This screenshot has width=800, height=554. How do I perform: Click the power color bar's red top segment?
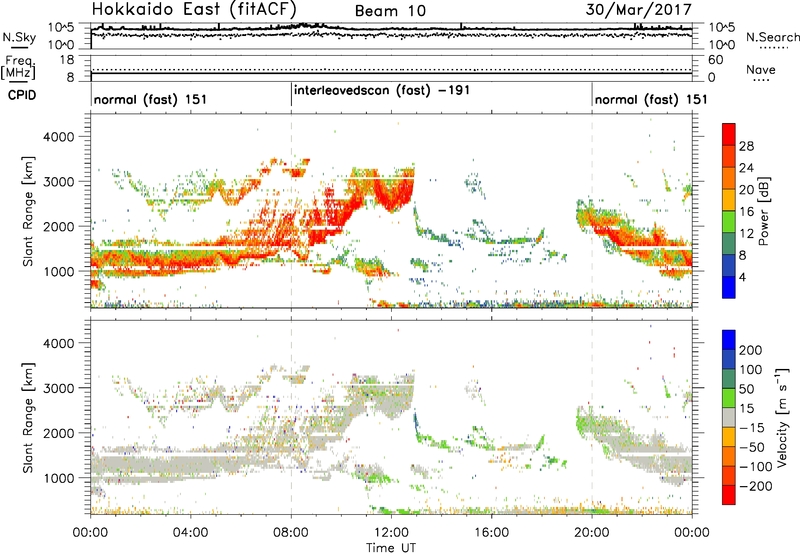click(729, 134)
